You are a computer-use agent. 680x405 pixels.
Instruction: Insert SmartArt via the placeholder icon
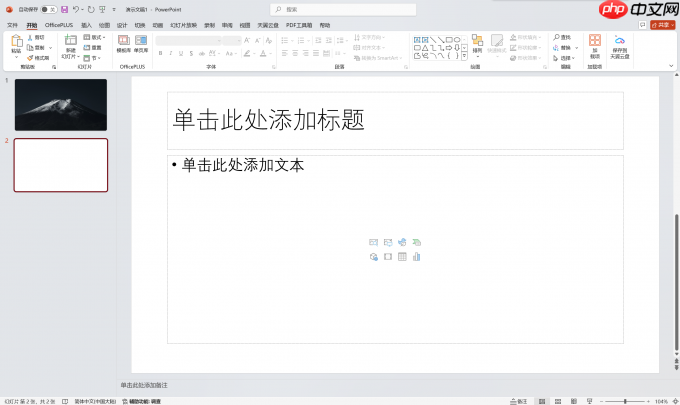[416, 242]
